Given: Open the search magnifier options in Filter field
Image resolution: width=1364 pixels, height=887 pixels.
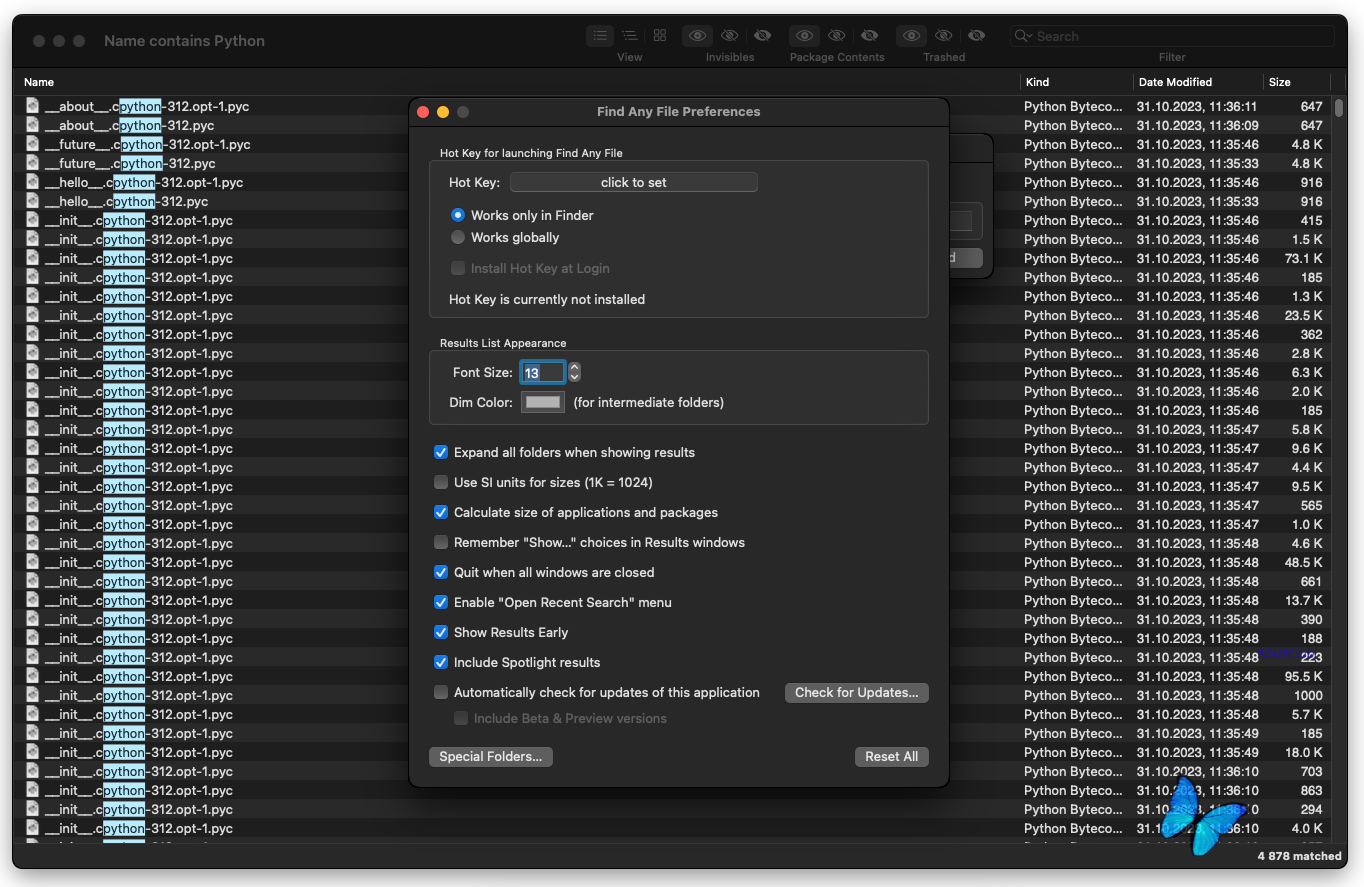Looking at the screenshot, I should pos(1023,36).
